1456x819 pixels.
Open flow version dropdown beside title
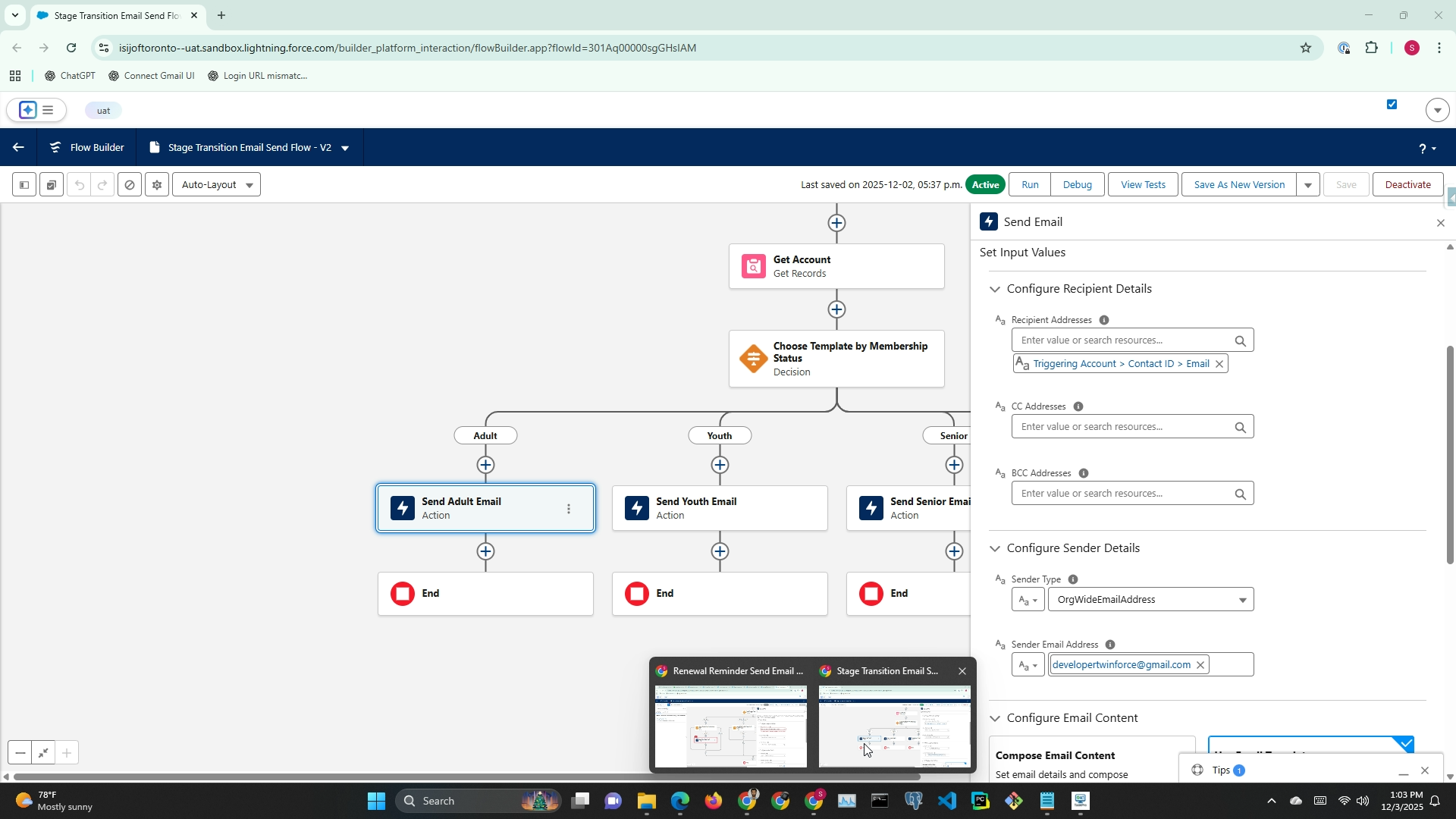[x=345, y=148]
